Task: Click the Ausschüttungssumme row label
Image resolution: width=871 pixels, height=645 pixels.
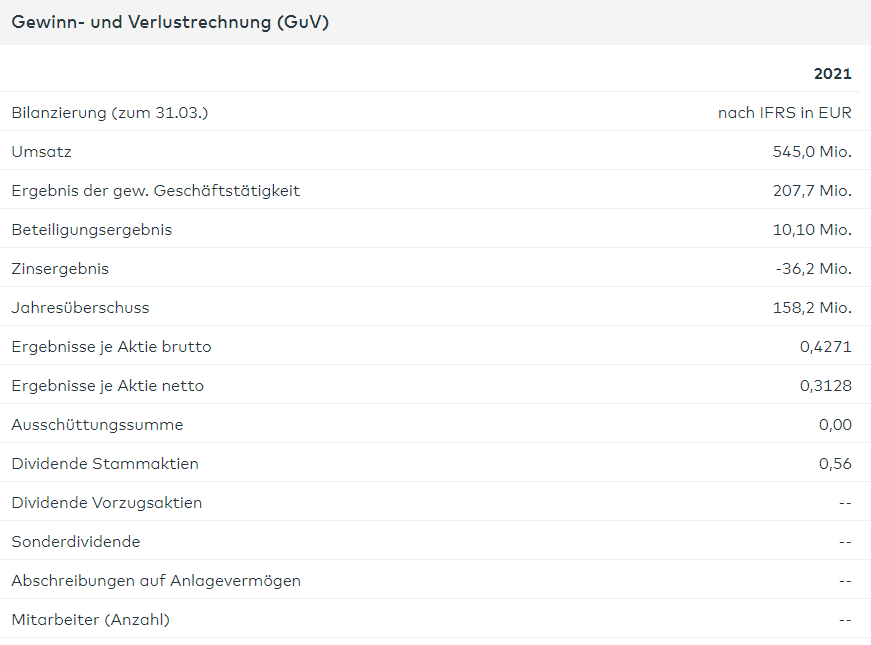Action: coord(97,425)
